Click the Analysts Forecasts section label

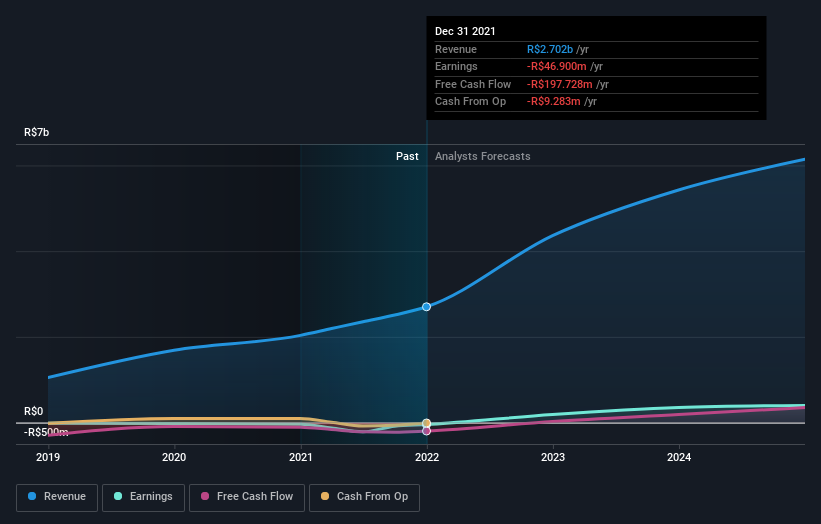482,157
